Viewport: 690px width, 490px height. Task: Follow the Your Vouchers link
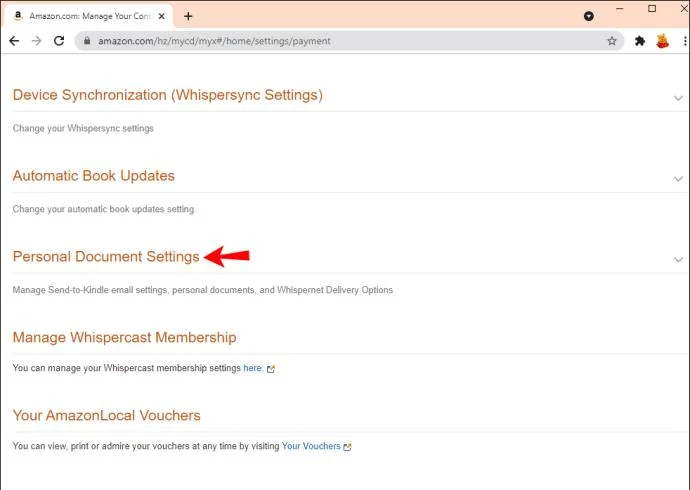pos(311,446)
